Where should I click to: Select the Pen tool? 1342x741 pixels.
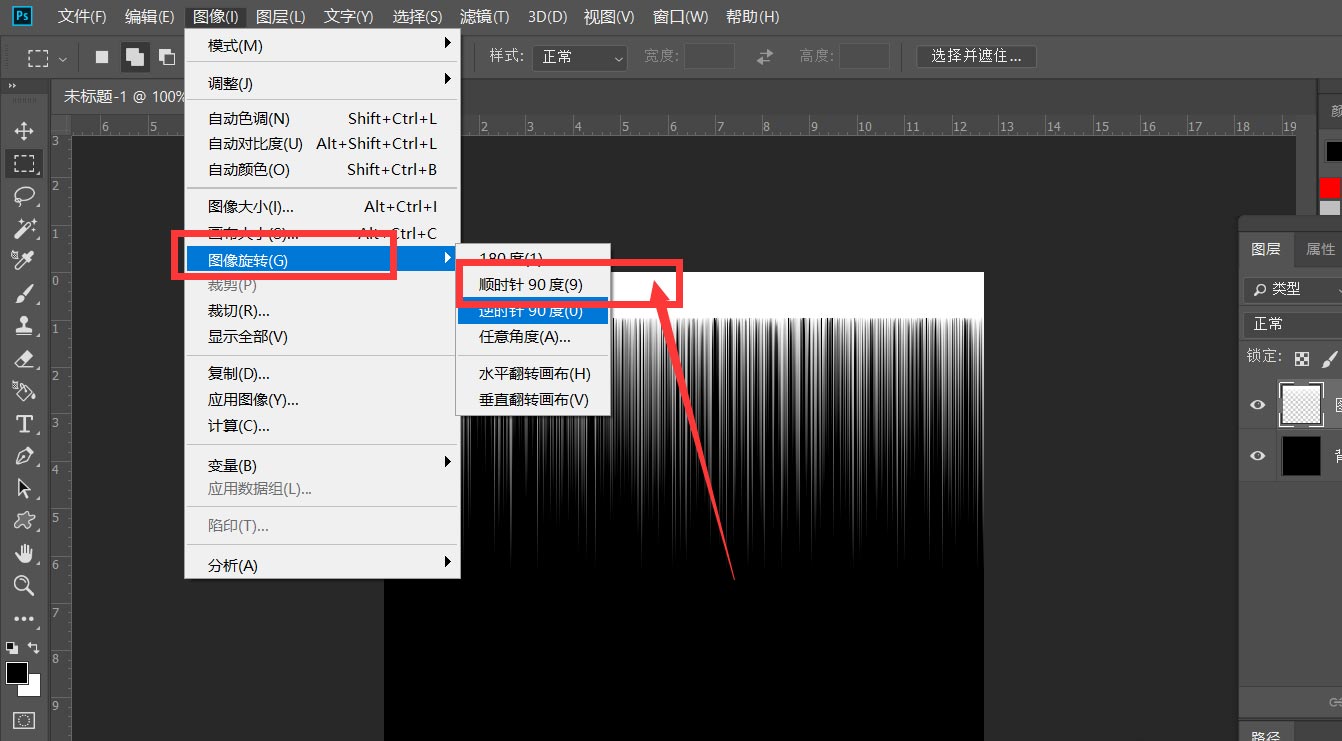[24, 456]
